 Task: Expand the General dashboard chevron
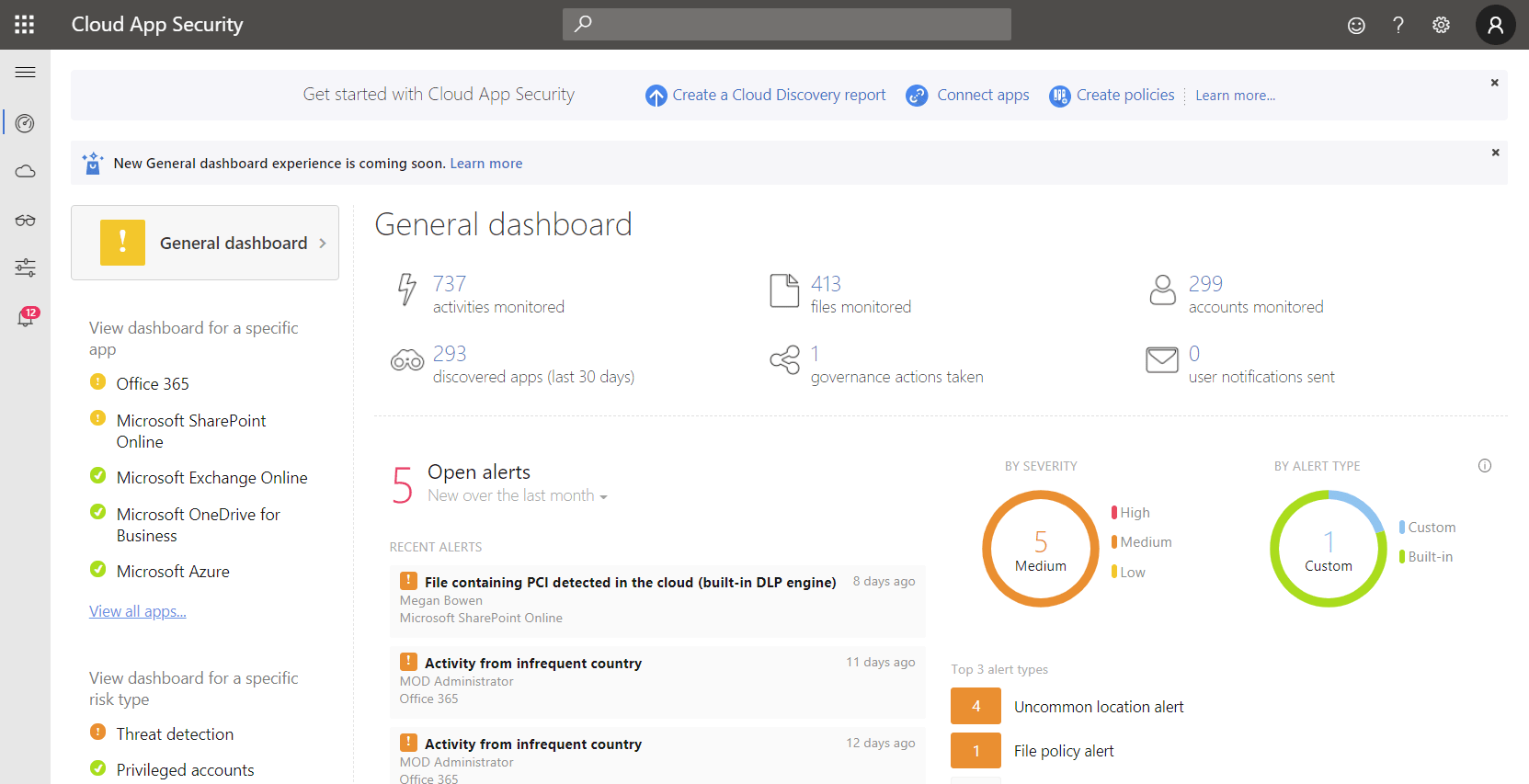pyautogui.click(x=323, y=244)
